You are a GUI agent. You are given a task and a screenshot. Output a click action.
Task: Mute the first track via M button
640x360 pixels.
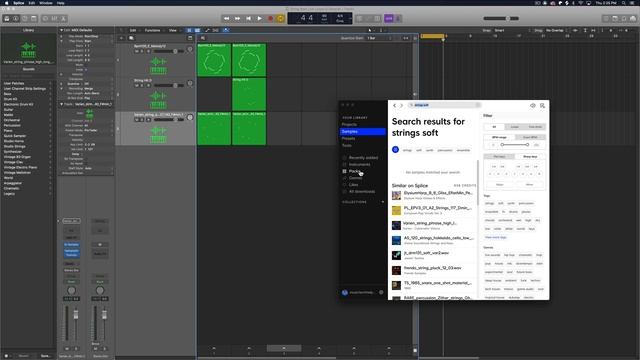pyautogui.click(x=137, y=51)
